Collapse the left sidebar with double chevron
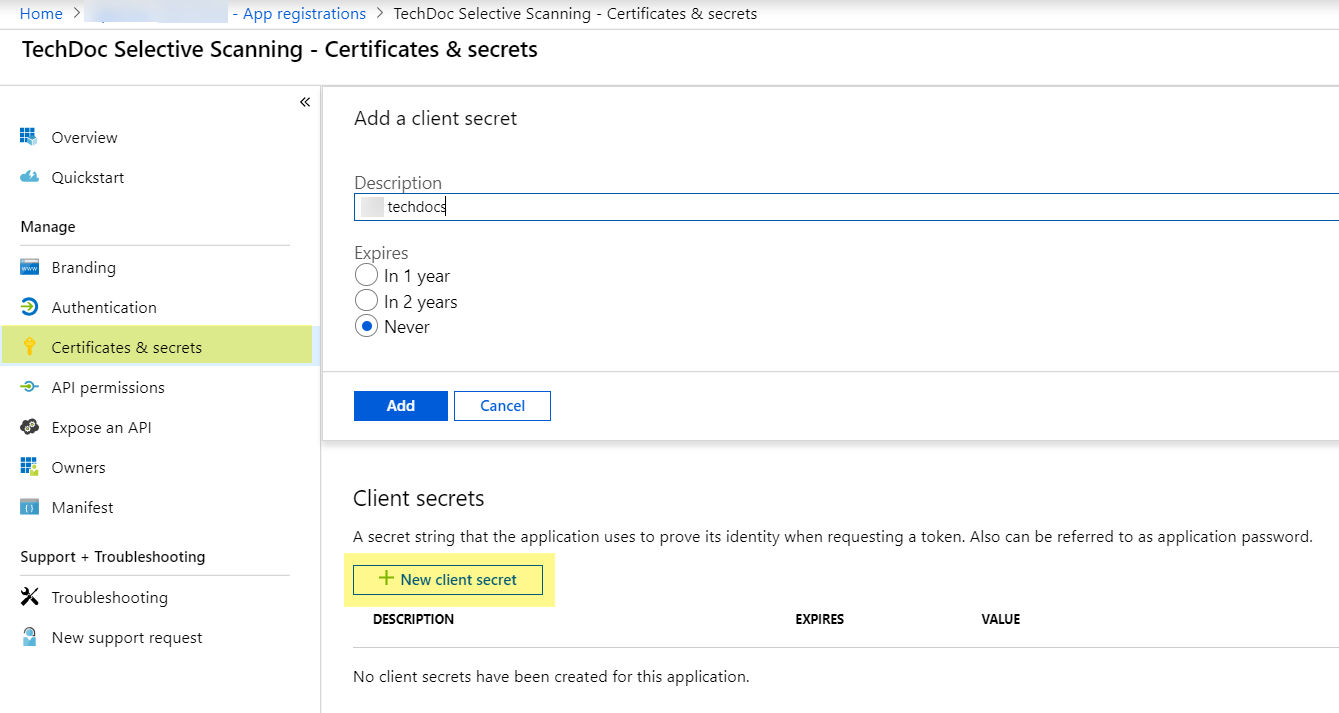This screenshot has width=1339, height=713. (305, 102)
